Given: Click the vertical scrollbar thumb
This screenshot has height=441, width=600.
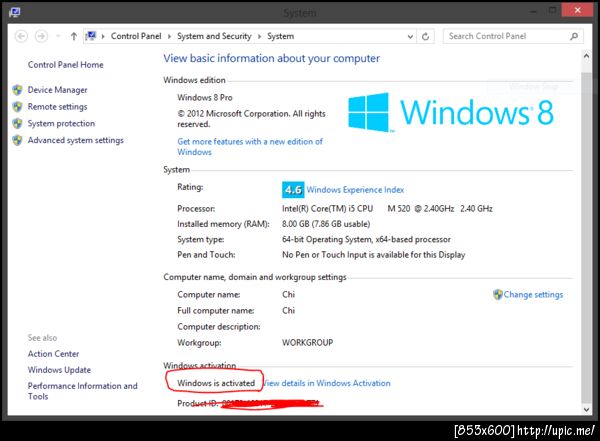Looking at the screenshot, I should pyautogui.click(x=586, y=237).
